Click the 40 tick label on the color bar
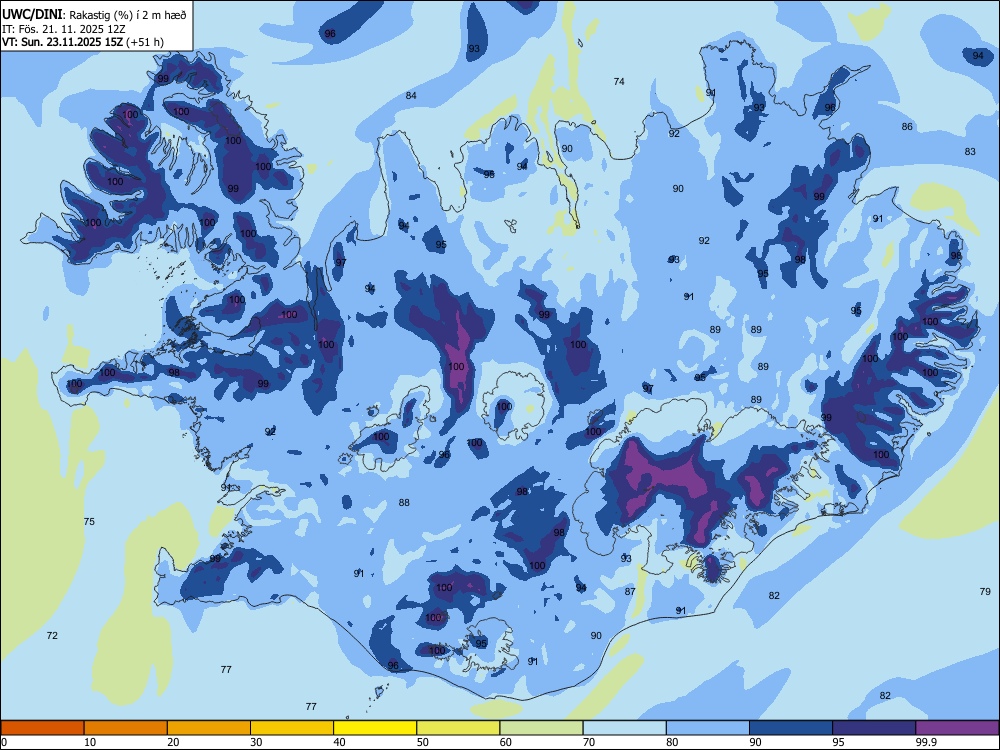The image size is (1000, 750). pyautogui.click(x=339, y=742)
